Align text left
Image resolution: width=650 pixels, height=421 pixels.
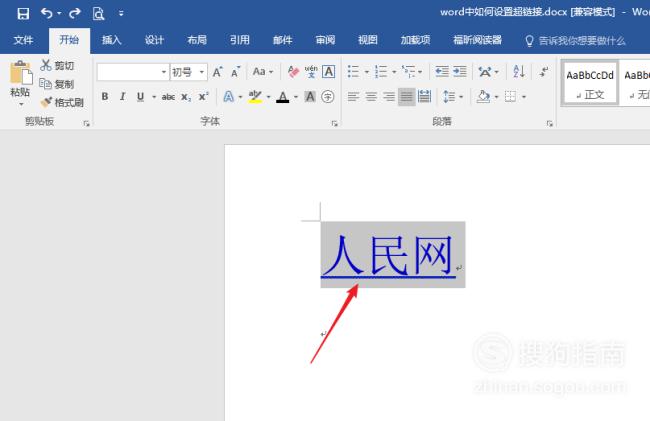pos(353,97)
